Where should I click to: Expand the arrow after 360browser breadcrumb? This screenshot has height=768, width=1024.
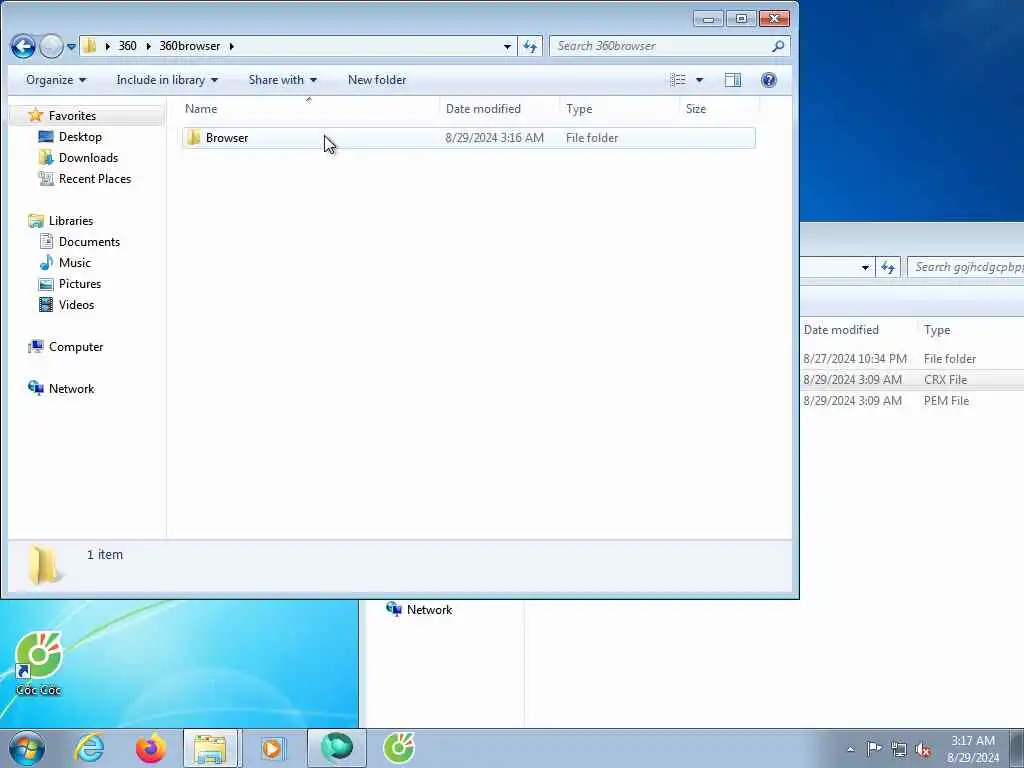tap(231, 46)
